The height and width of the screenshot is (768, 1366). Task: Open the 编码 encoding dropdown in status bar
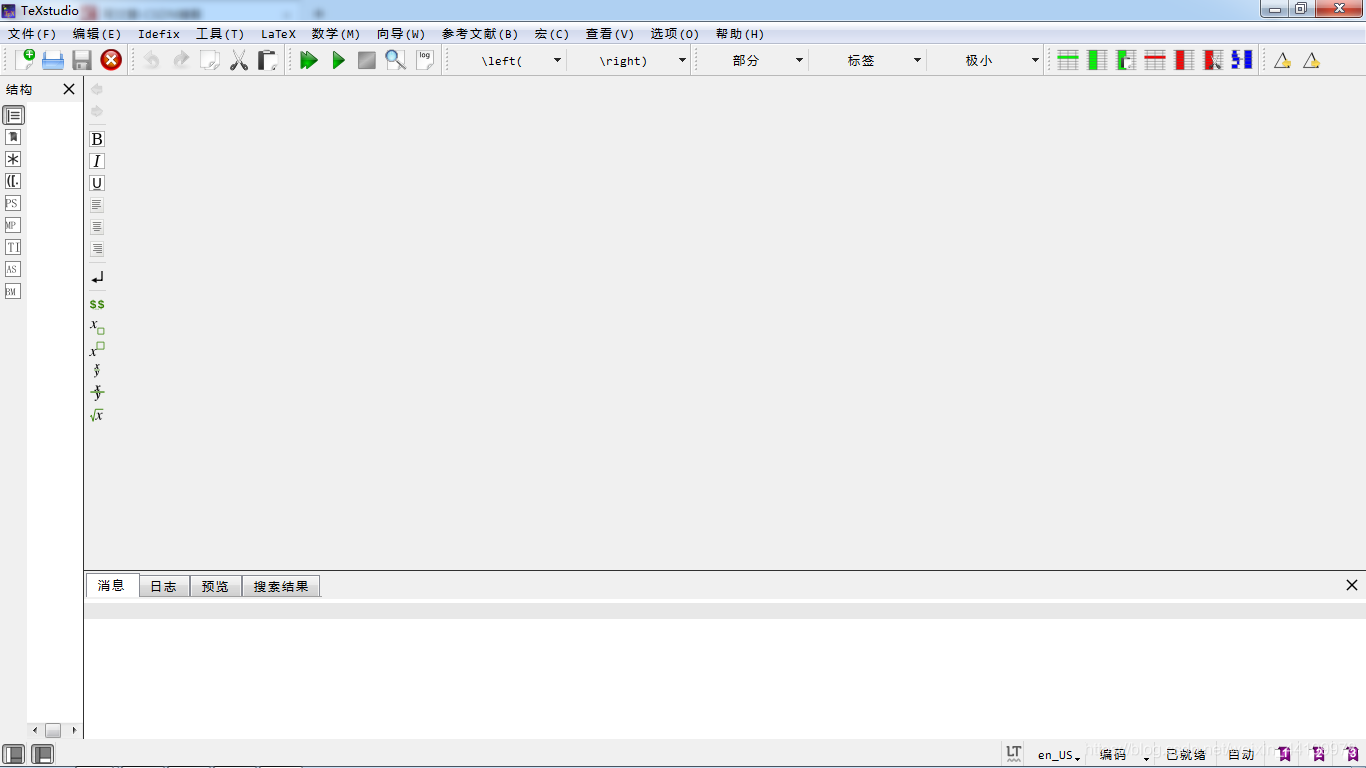(x=1124, y=755)
